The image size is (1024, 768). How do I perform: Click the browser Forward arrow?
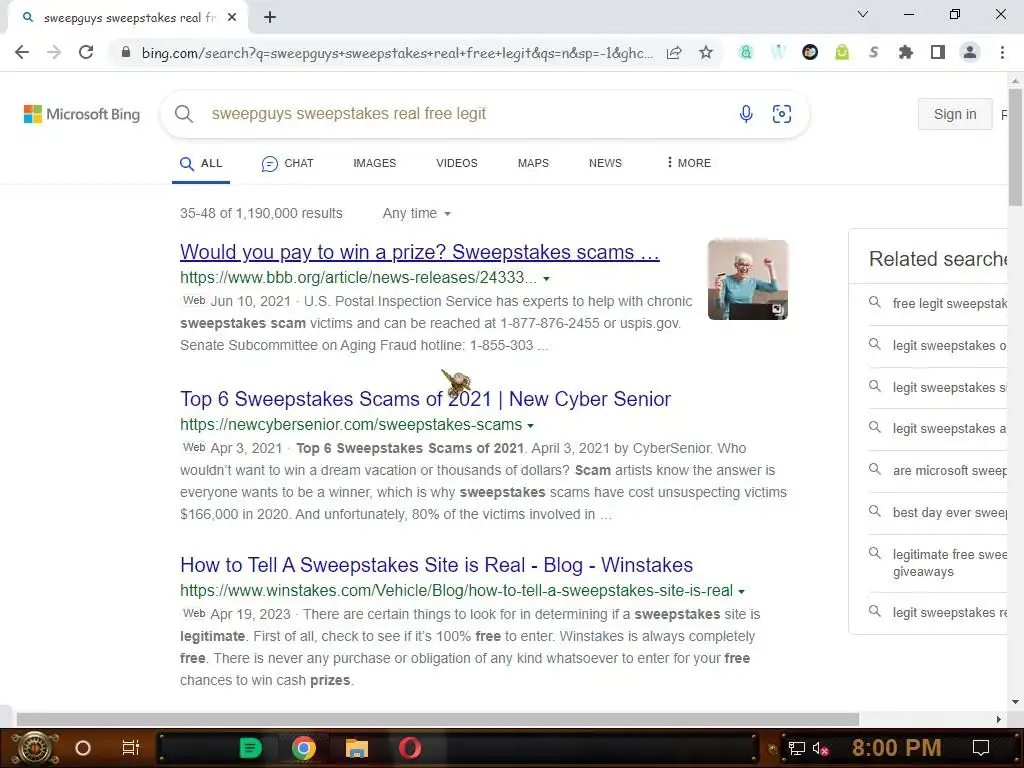[x=54, y=52]
